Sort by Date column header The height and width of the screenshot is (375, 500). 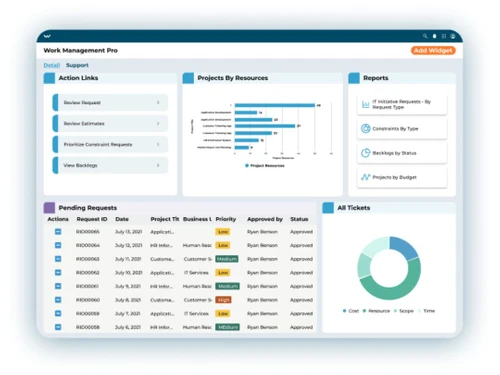pos(122,219)
